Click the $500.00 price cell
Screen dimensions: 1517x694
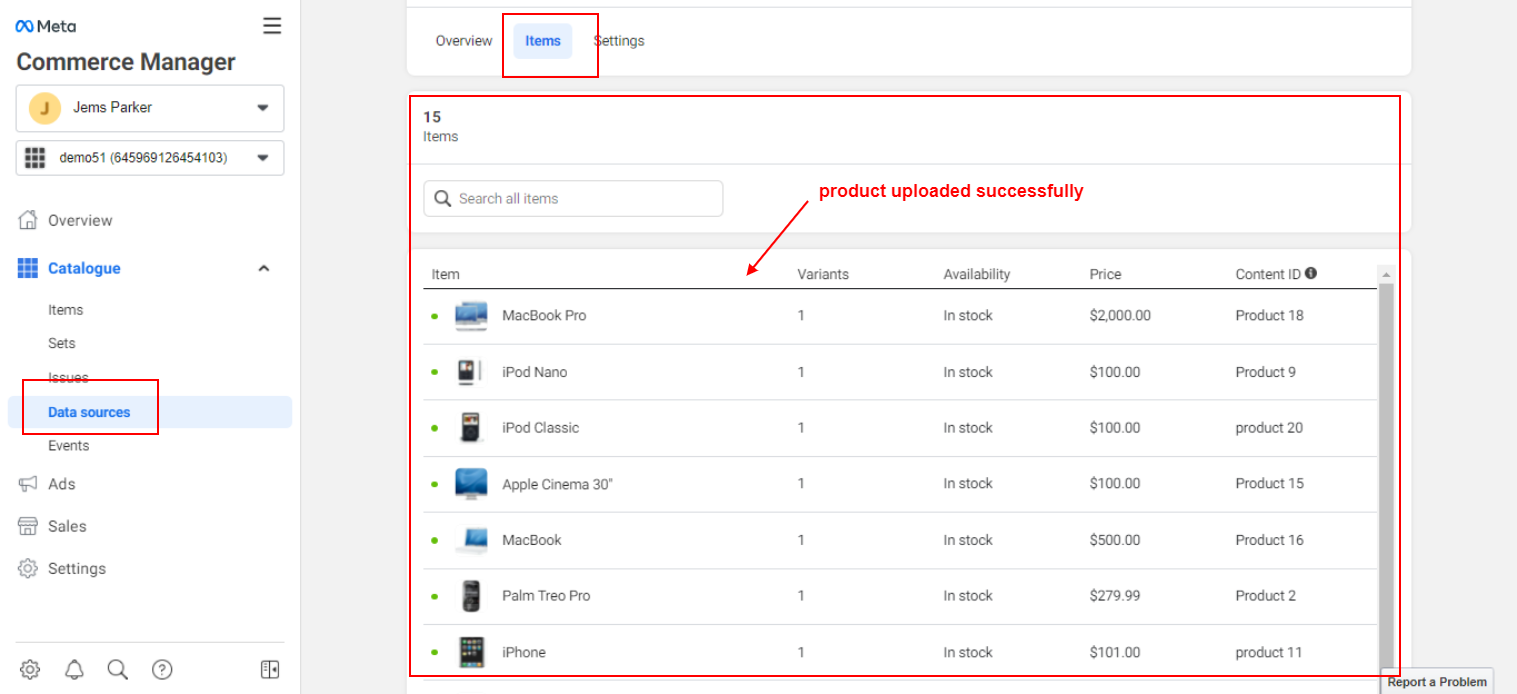pos(1115,540)
